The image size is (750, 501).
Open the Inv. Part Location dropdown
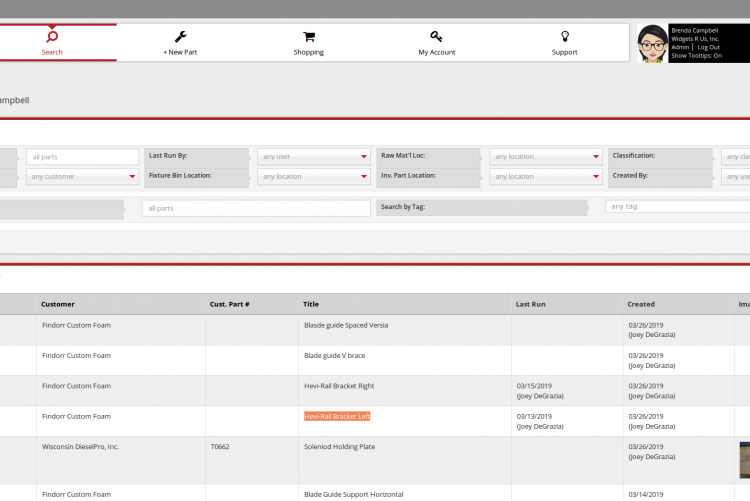point(546,177)
